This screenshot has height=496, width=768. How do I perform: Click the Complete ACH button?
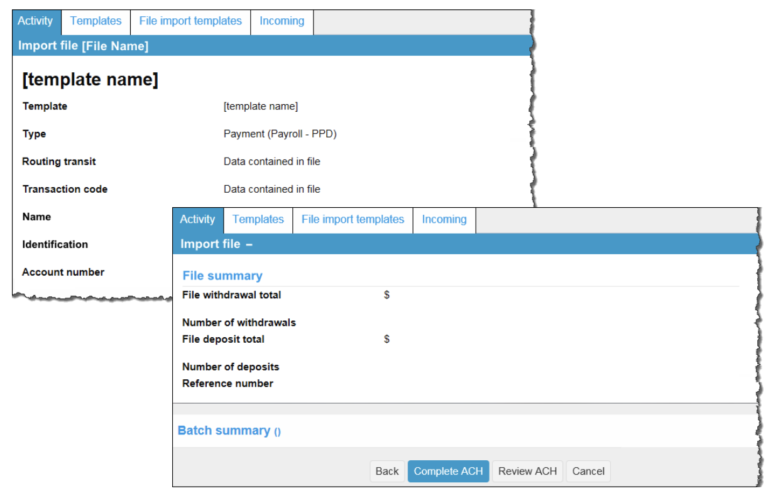coord(448,471)
